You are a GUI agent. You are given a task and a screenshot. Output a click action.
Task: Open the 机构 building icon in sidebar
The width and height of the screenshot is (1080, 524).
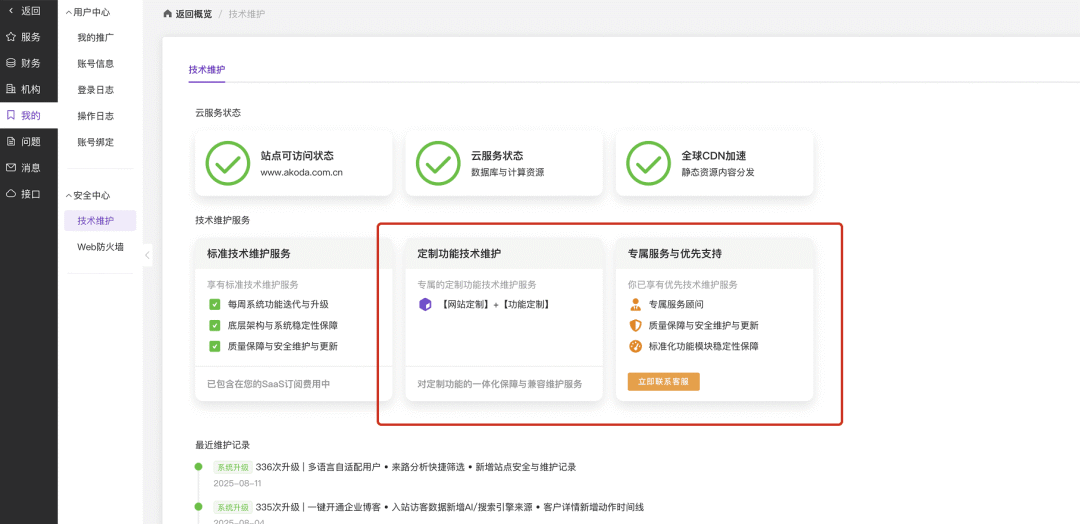10,89
